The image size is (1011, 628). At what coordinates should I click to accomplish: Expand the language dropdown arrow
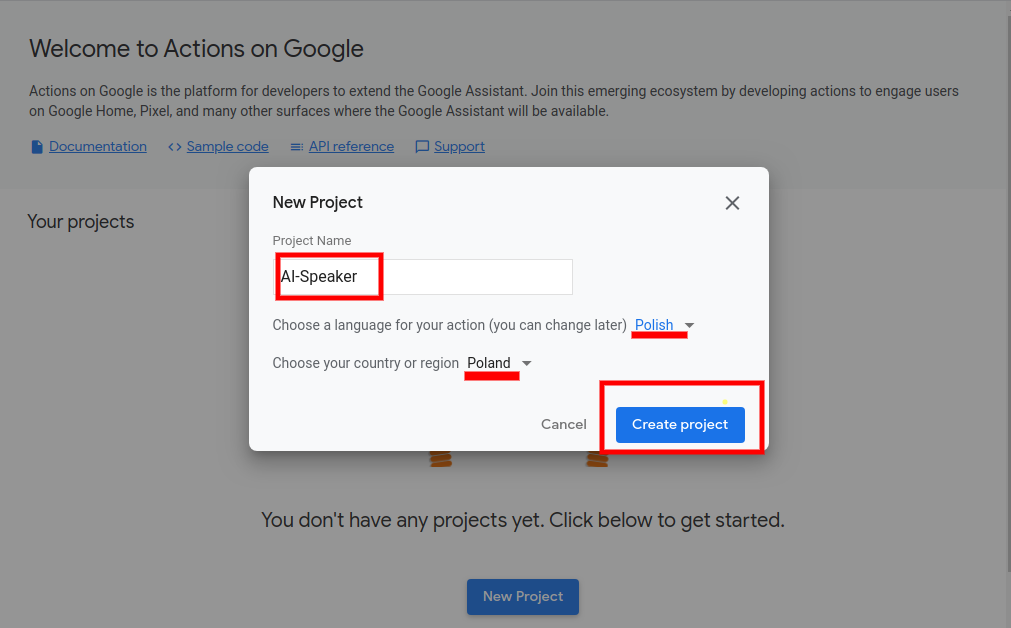(x=689, y=326)
